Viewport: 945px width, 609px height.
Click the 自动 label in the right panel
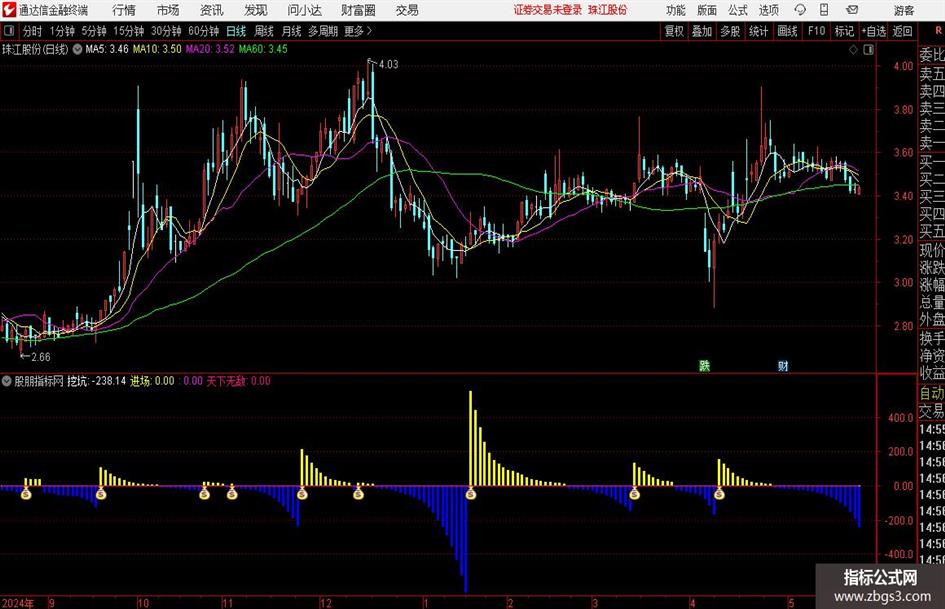[932, 393]
